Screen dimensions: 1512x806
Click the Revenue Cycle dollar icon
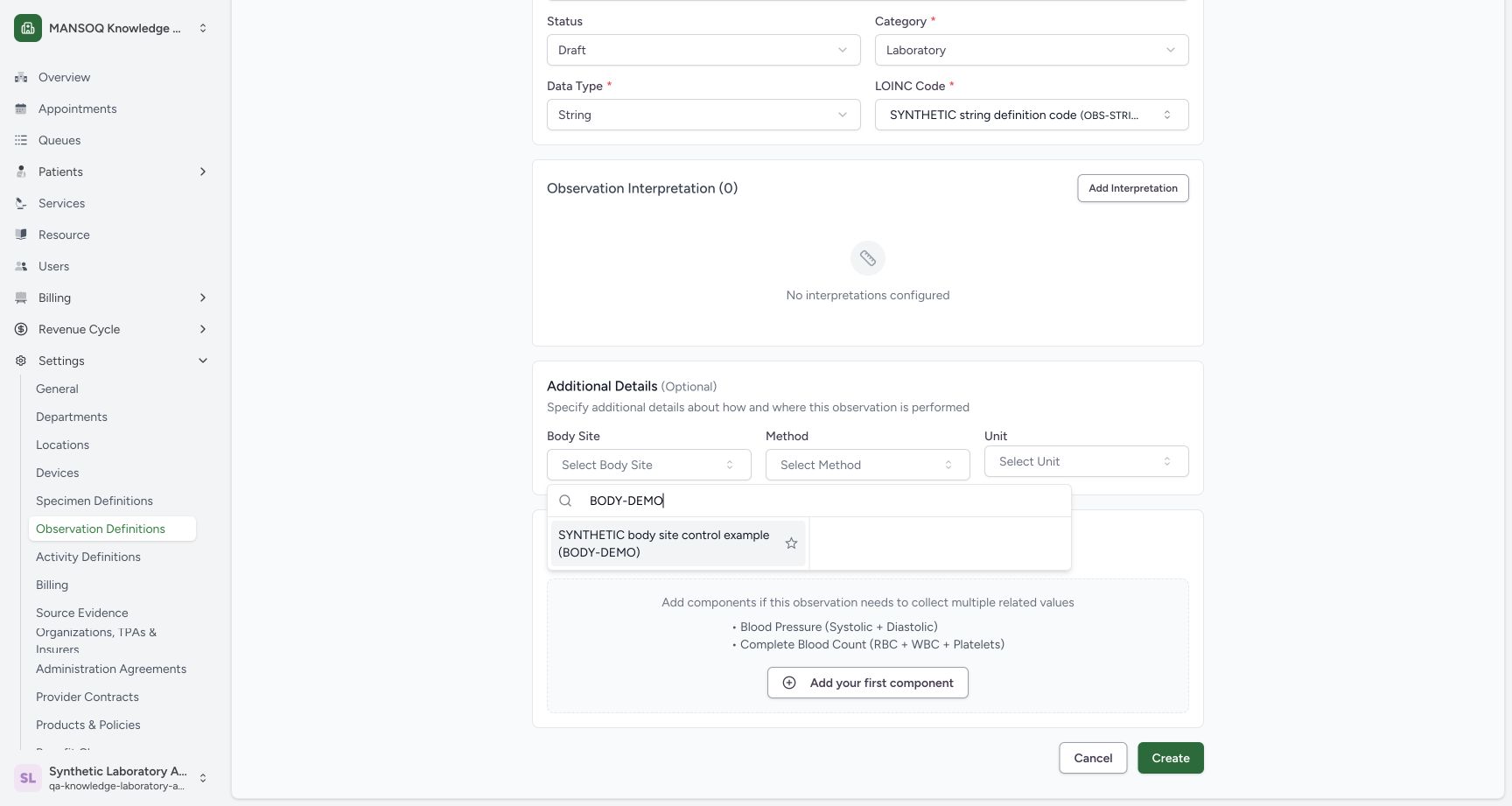21,329
